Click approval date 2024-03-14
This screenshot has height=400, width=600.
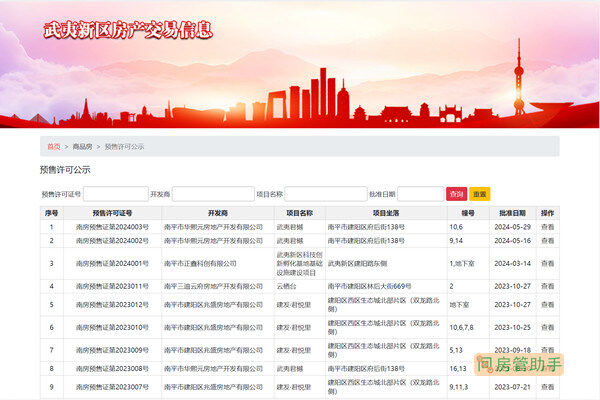pos(512,263)
